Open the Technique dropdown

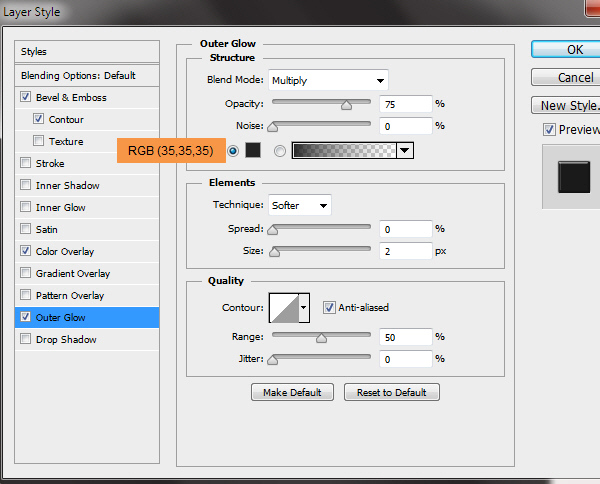coord(300,205)
